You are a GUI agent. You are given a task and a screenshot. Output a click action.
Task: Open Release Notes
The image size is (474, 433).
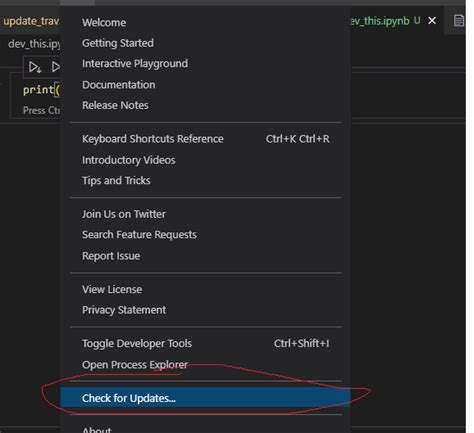click(205, 105)
